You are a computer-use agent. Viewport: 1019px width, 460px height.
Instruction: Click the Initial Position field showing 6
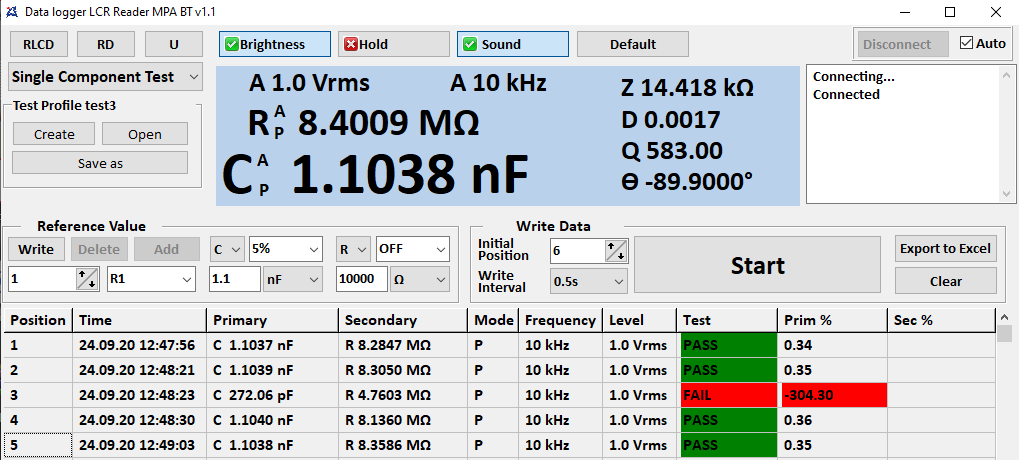[578, 251]
